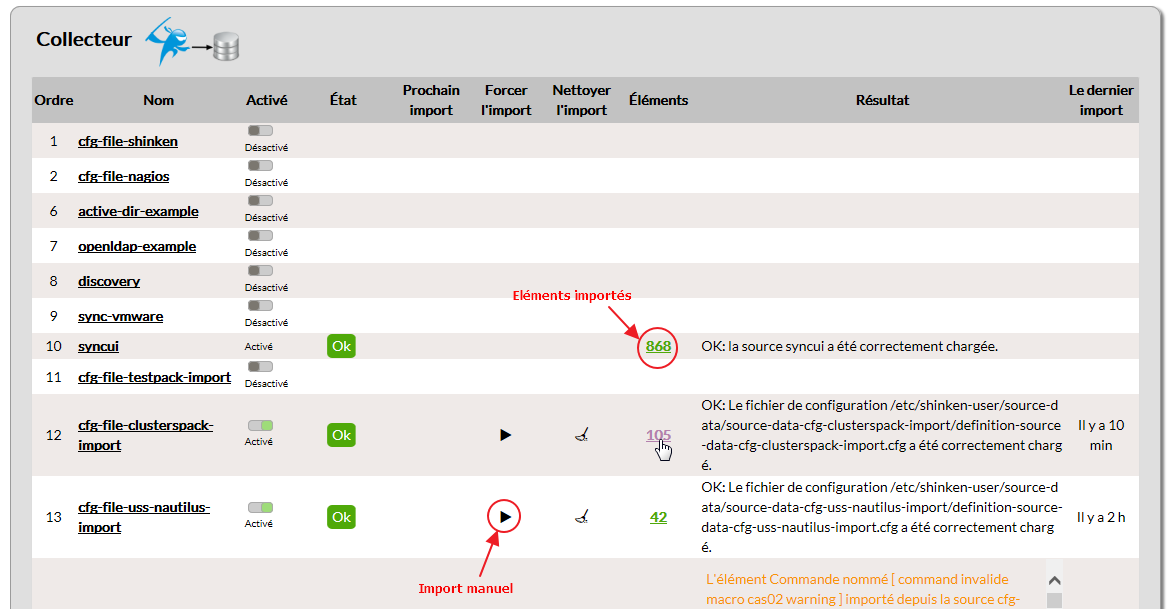Click the Éléments column header
Screen dimensions: 1167x609
click(x=658, y=100)
